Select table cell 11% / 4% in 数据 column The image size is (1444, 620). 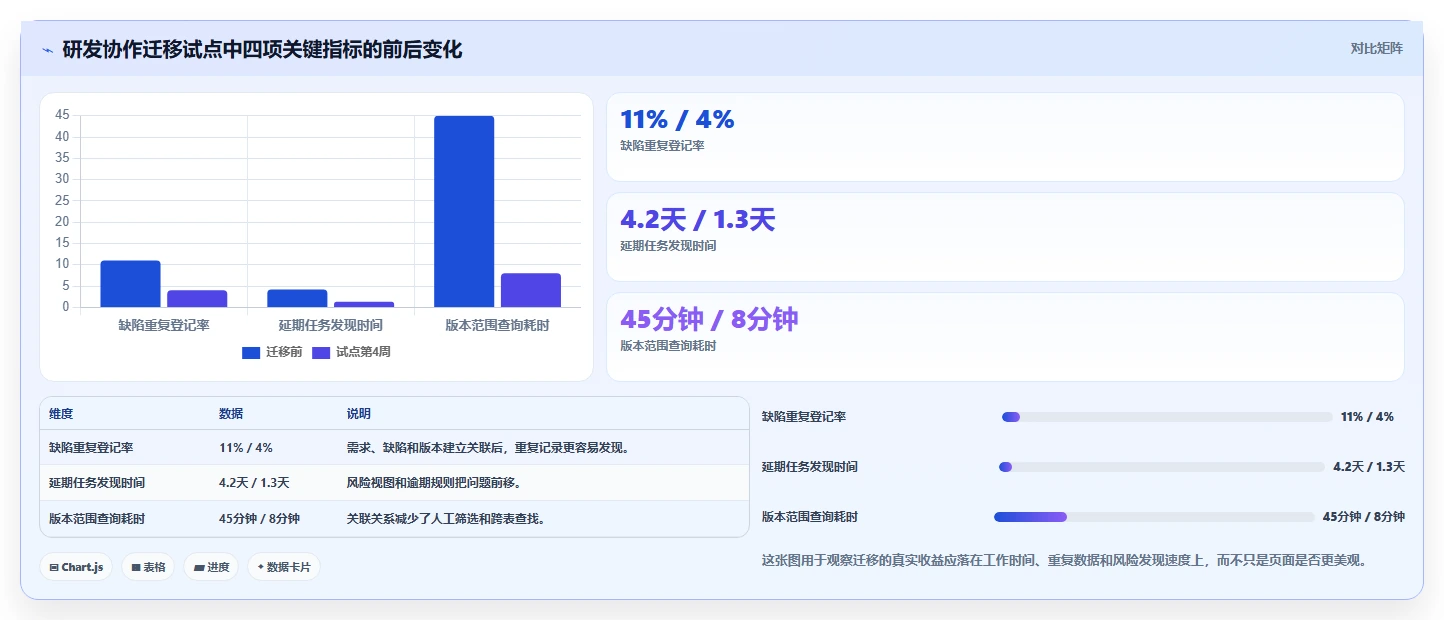(x=246, y=448)
